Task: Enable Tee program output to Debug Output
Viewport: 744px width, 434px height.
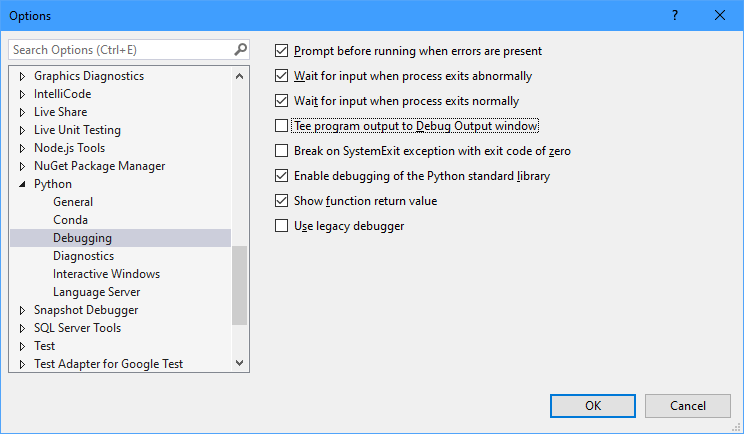Action: coord(281,126)
